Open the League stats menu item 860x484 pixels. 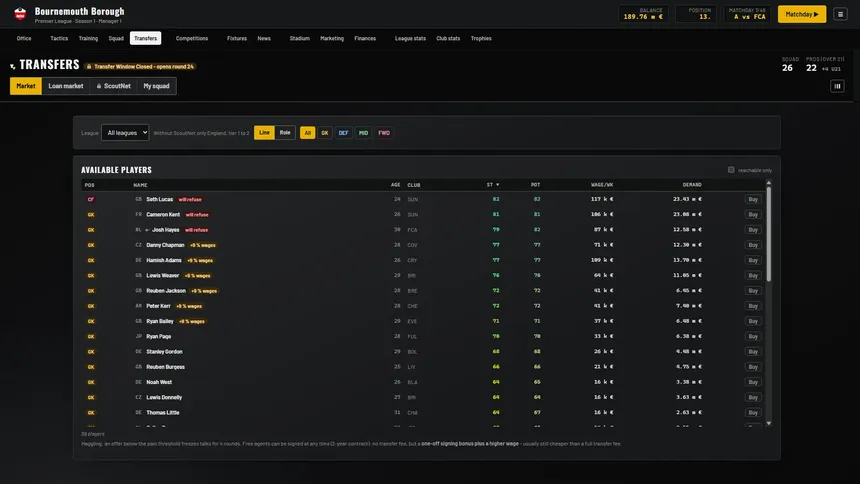click(x=410, y=38)
